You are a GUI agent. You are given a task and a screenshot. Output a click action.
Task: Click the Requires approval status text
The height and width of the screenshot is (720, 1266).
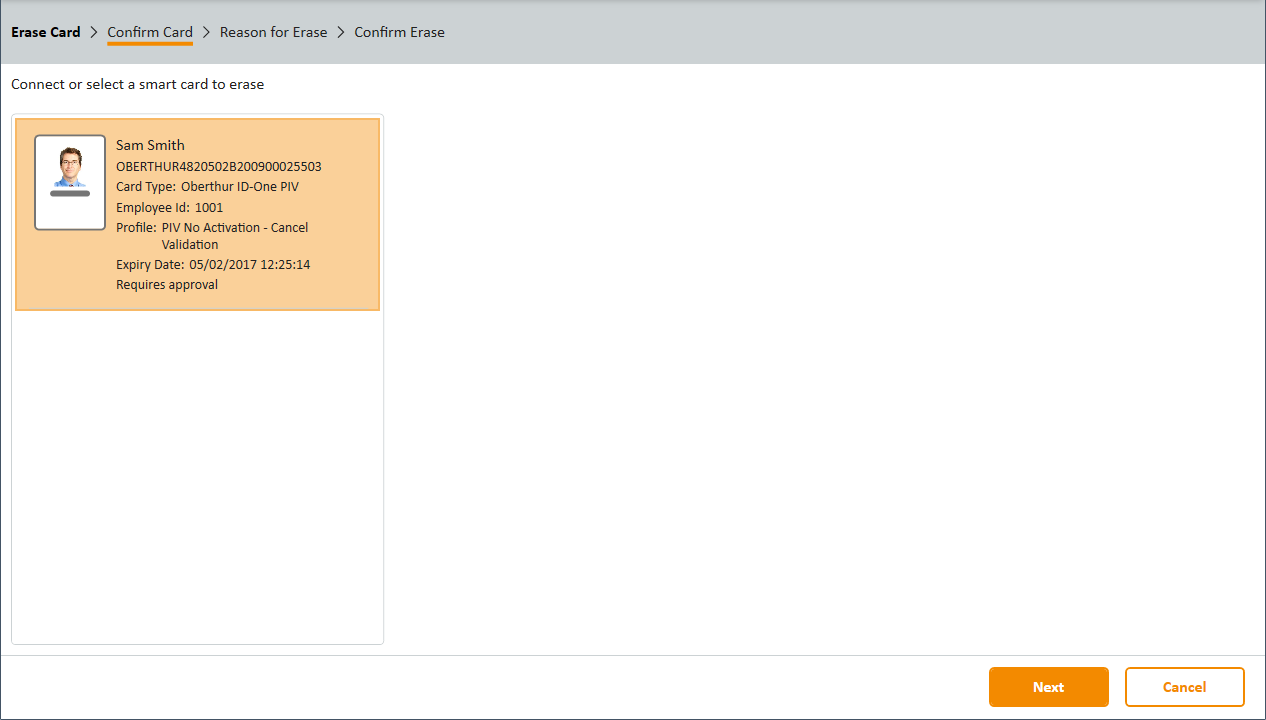tap(167, 285)
